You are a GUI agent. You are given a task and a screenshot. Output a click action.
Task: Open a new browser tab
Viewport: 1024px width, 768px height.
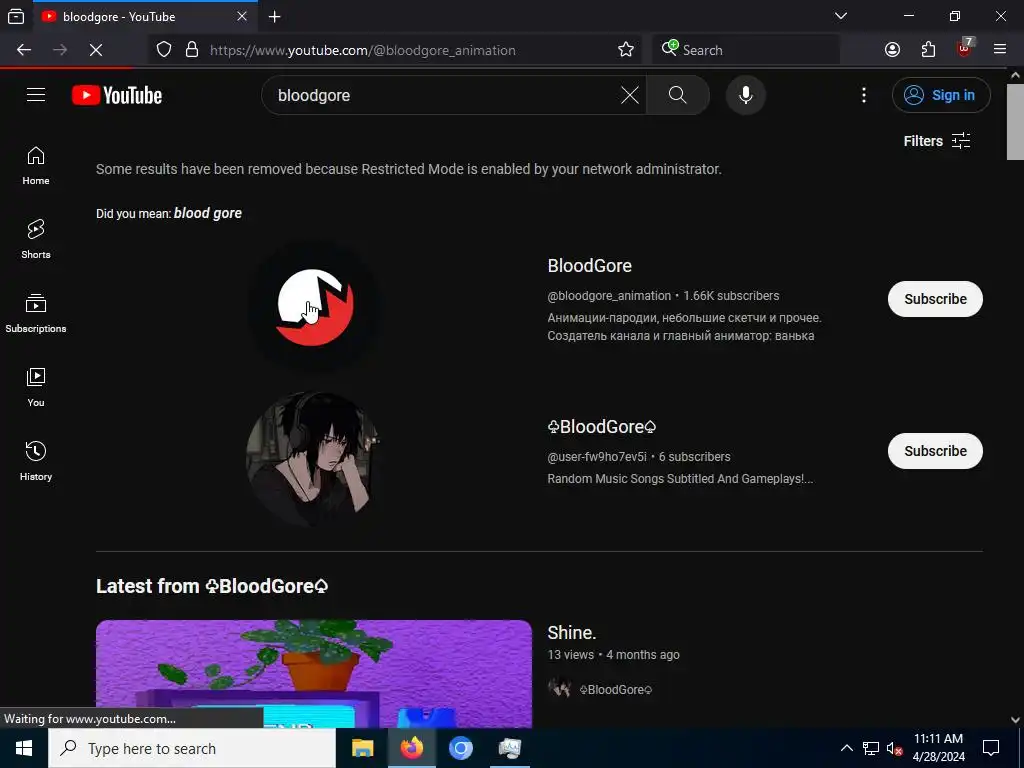(x=275, y=16)
